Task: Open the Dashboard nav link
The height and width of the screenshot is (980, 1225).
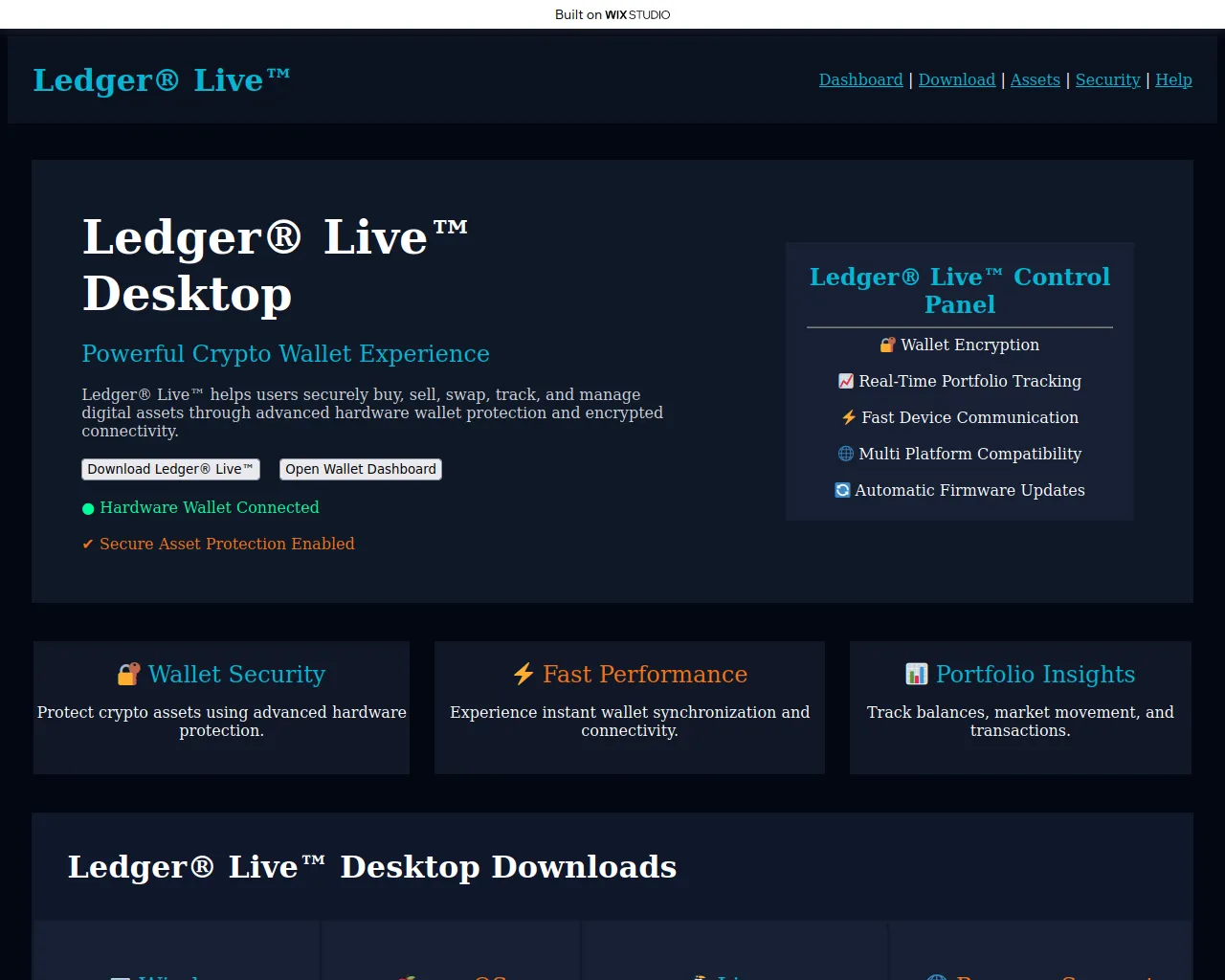Action: coord(860,79)
